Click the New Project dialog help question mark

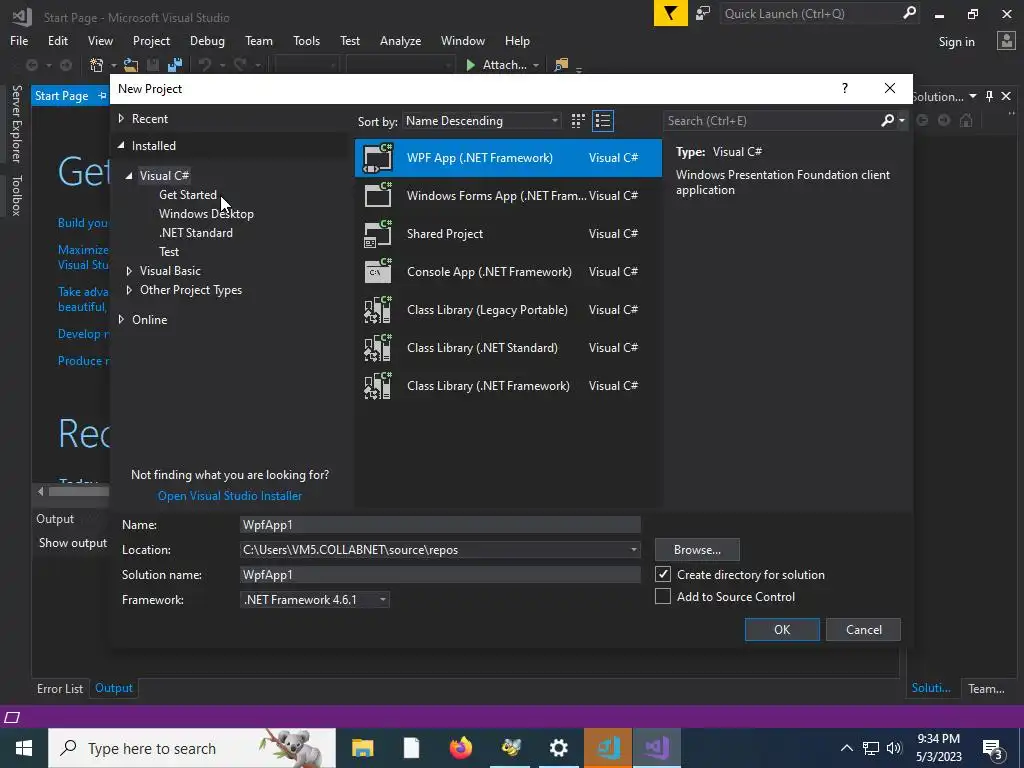click(x=845, y=88)
